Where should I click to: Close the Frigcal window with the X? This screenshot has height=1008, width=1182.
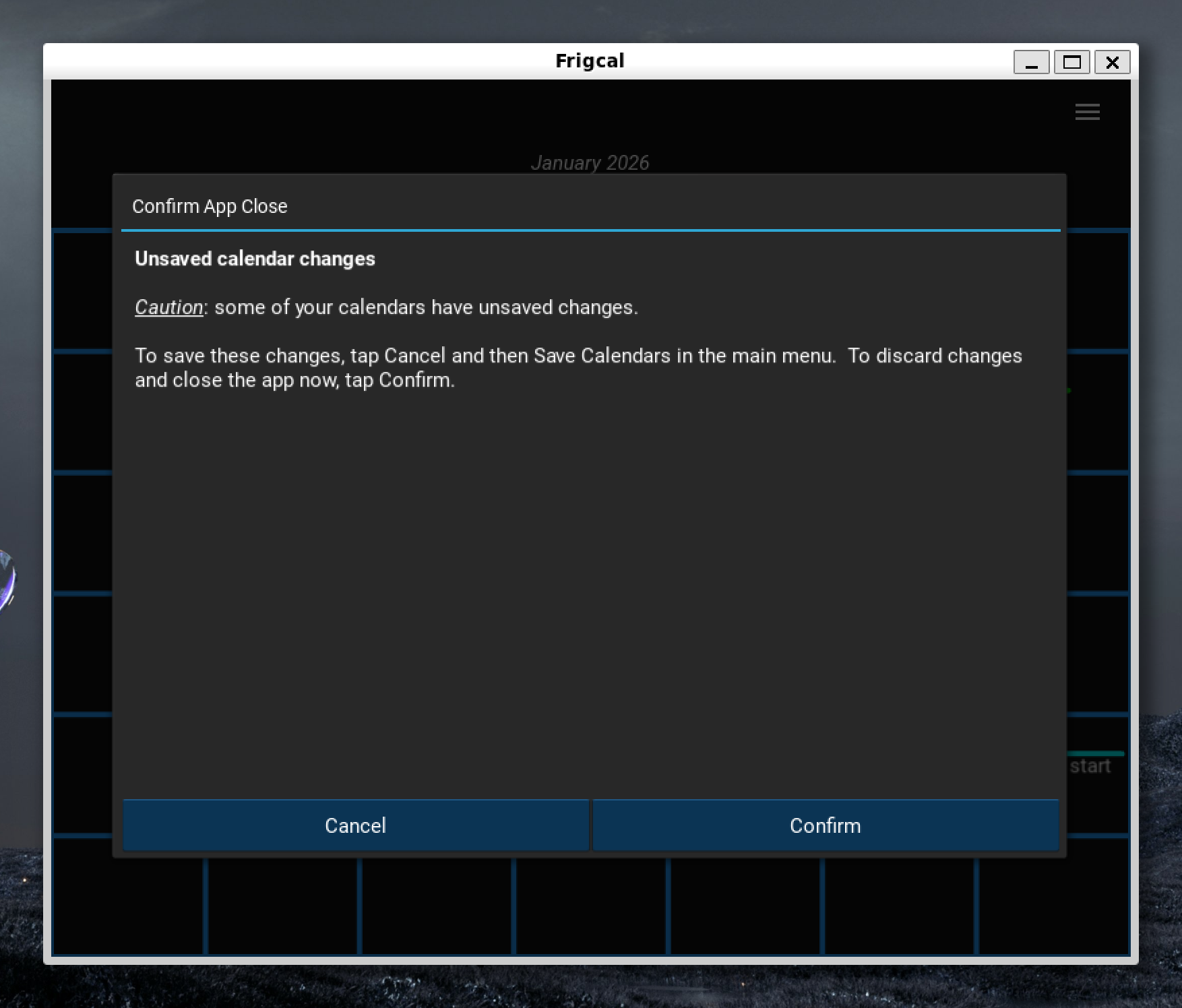pyautogui.click(x=1112, y=63)
